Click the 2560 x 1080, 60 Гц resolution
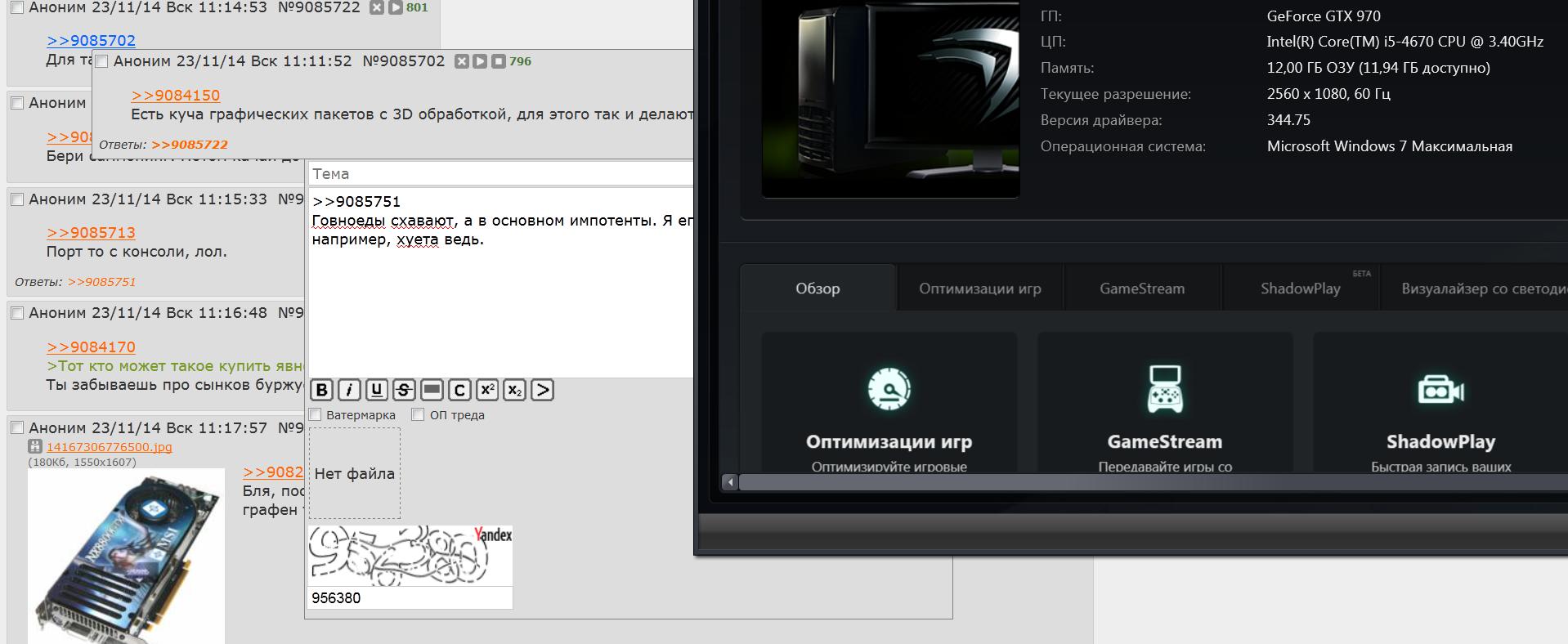 1328,94
